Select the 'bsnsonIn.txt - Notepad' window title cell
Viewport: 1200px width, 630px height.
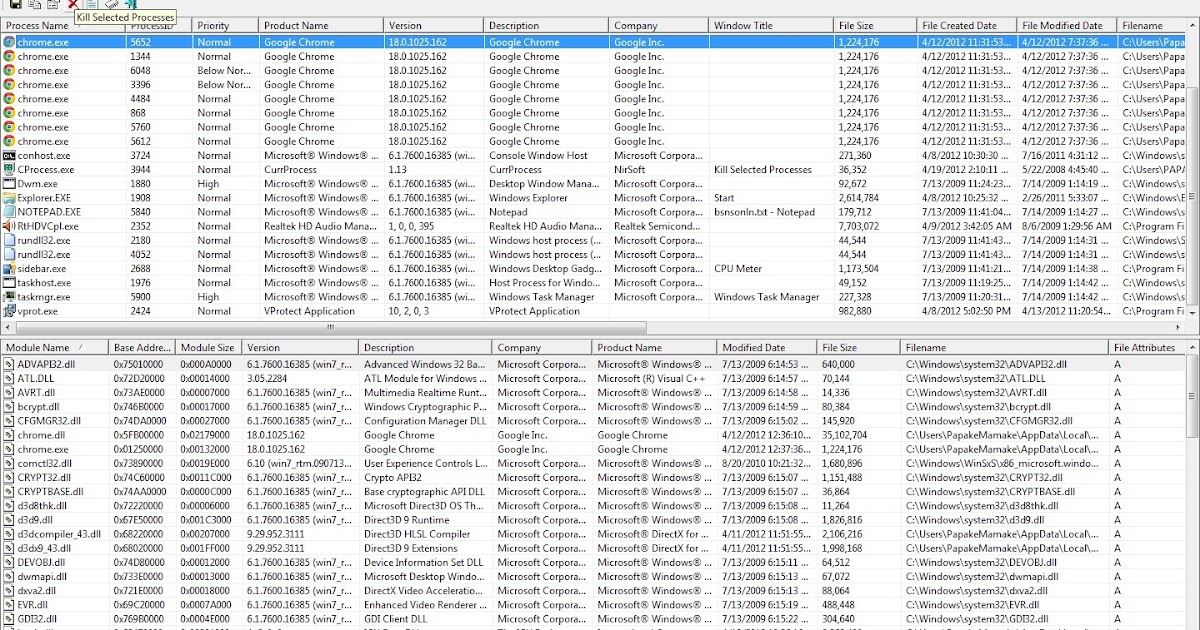tap(772, 212)
